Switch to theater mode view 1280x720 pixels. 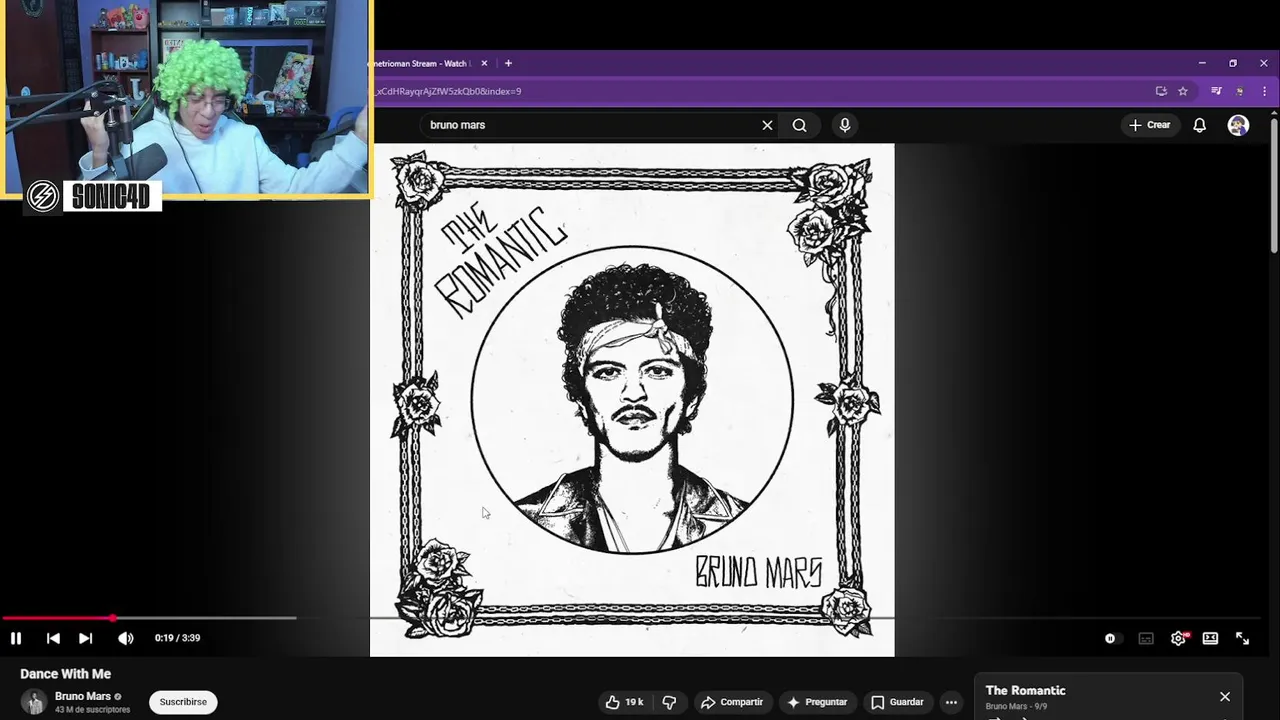point(1210,638)
